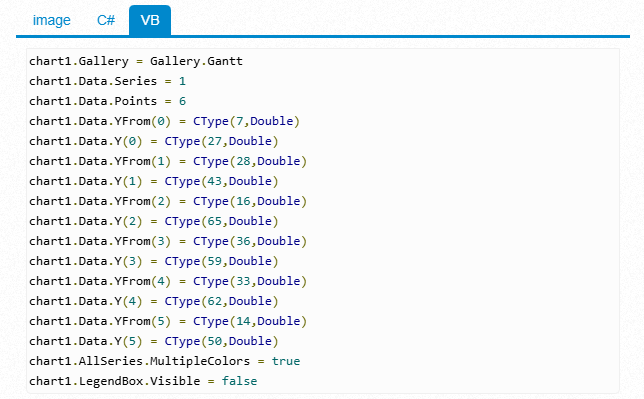Select the active VB tab
The height and width of the screenshot is (399, 644).
[150, 20]
